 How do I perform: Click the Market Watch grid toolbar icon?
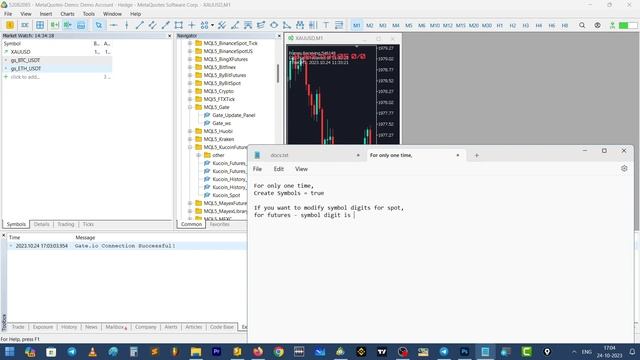(x=40, y=25)
